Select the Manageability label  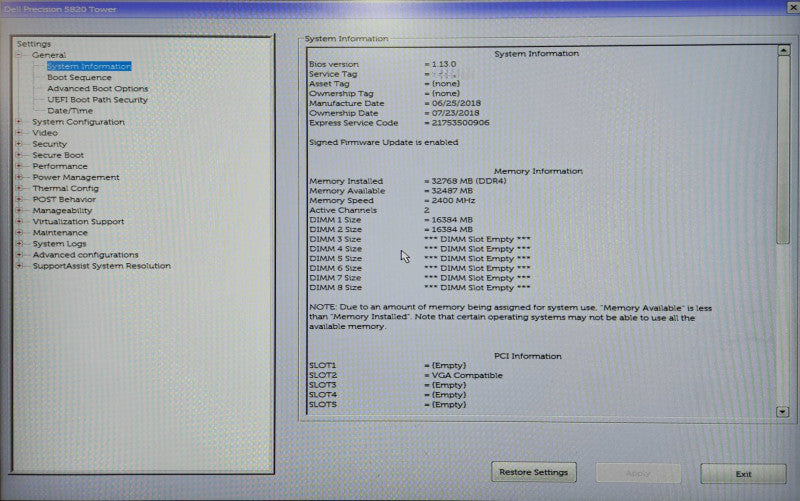(62, 210)
